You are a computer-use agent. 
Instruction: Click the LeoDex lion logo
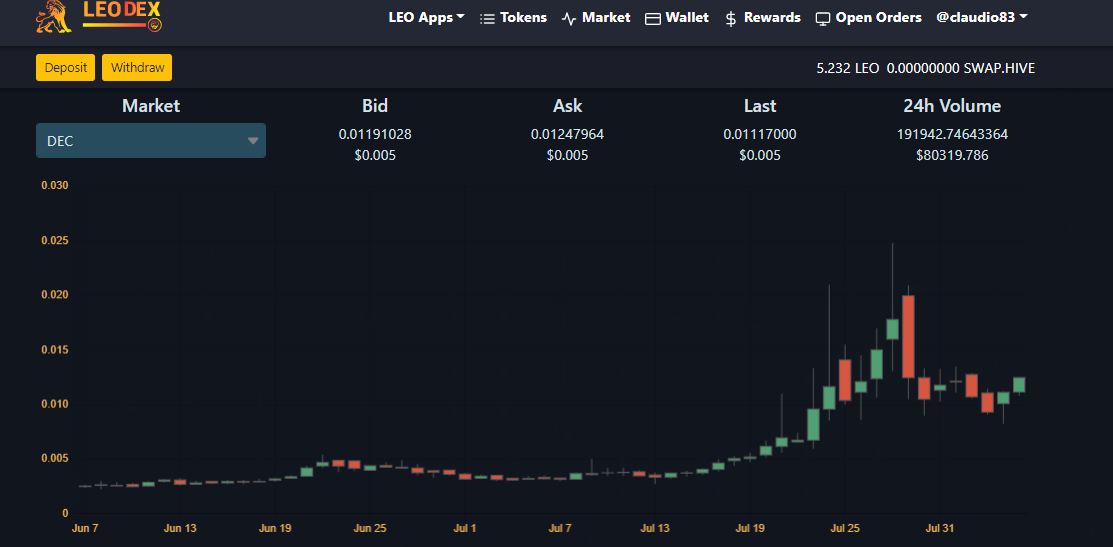(54, 17)
